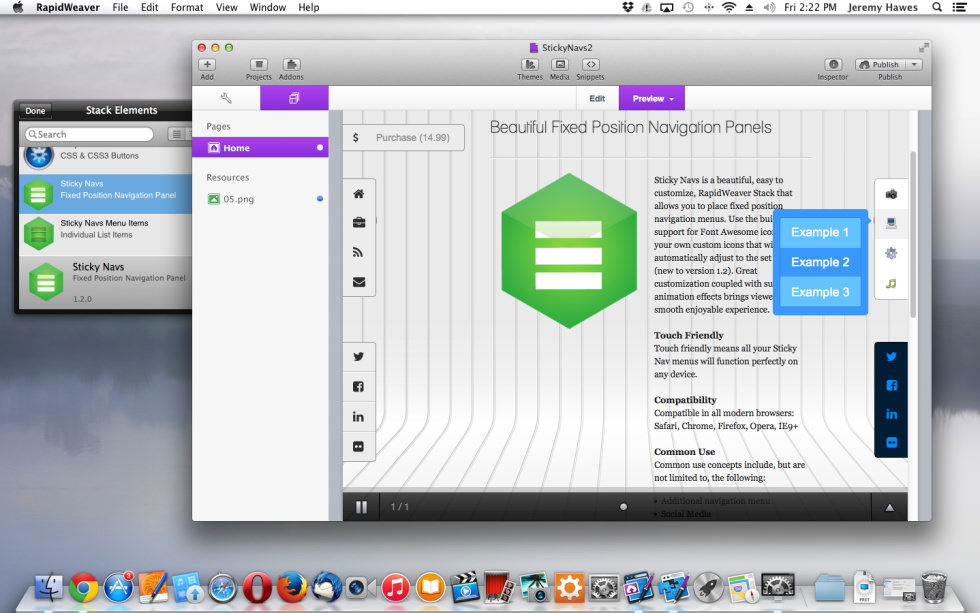Image resolution: width=980 pixels, height=613 pixels.
Task: Toggle list view in Stack Elements panel
Action: 176,134
